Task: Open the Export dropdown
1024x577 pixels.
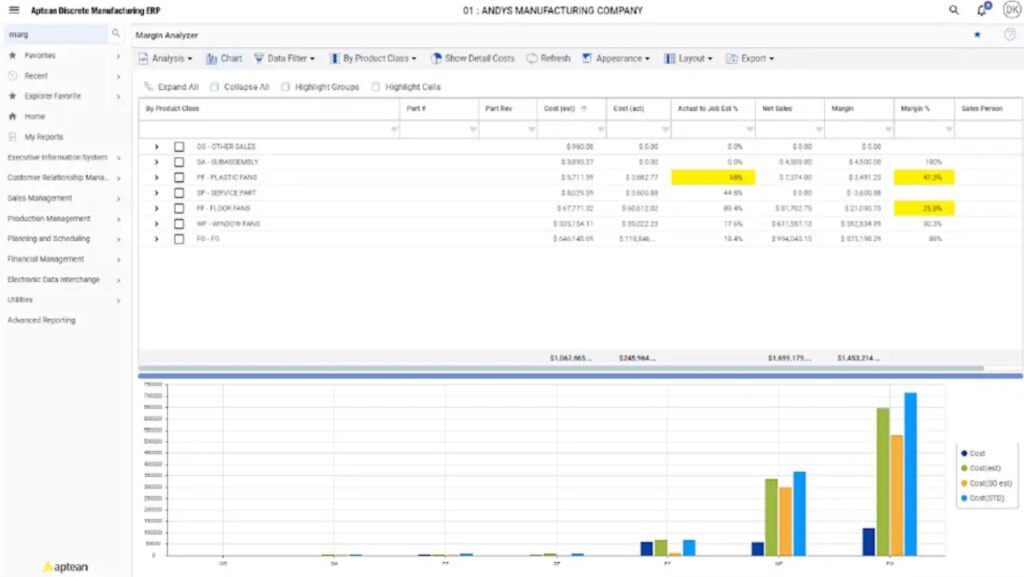Action: coord(750,59)
